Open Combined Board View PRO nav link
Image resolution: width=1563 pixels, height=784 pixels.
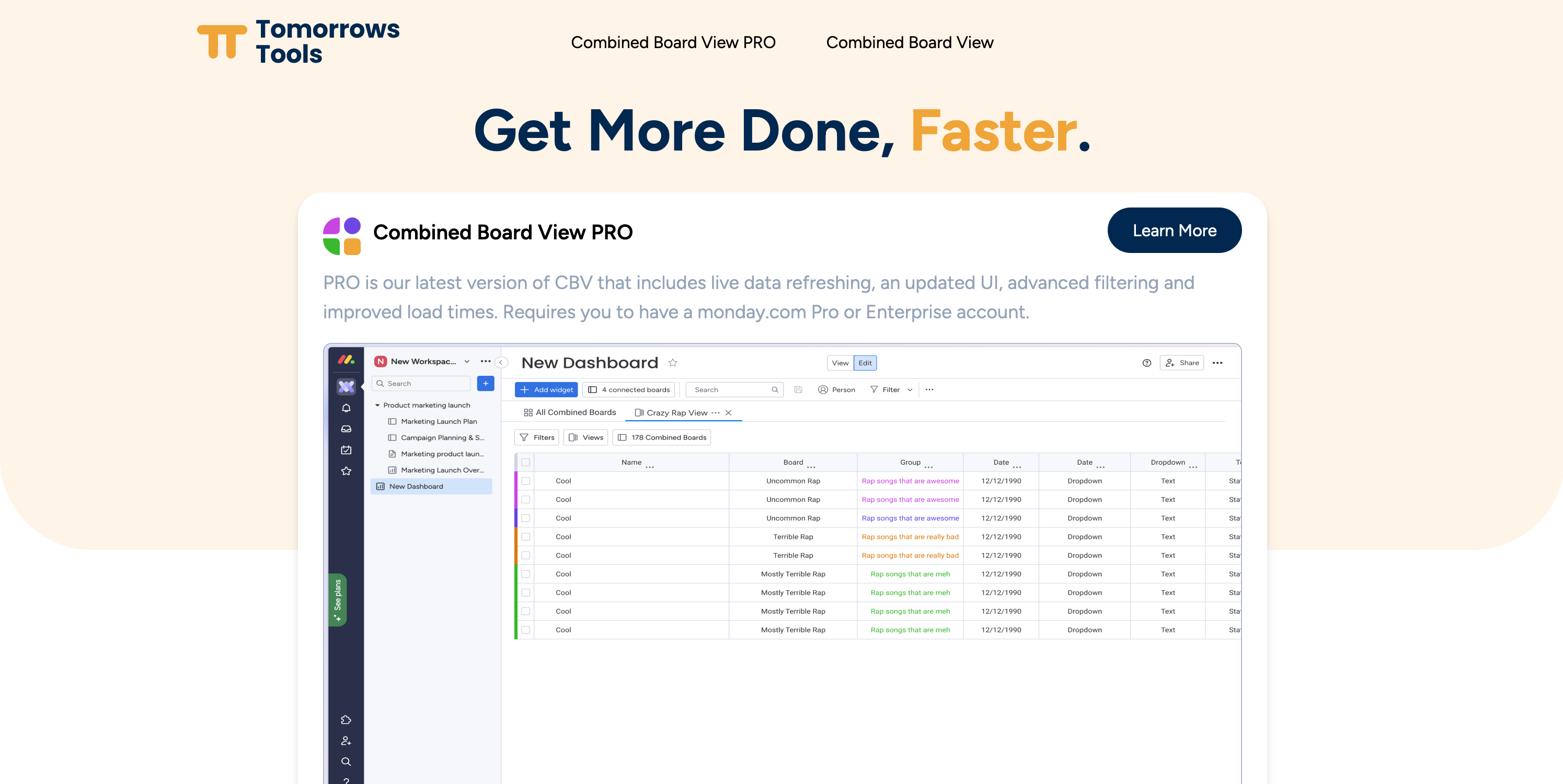673,42
